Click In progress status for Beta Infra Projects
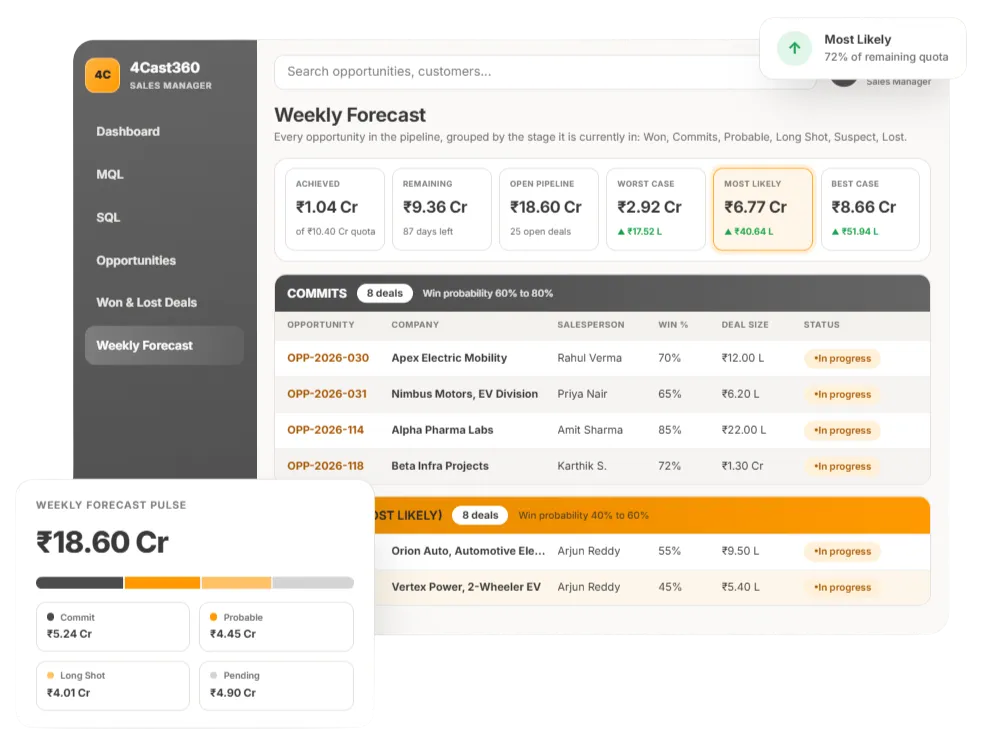Screen dimensions: 996x741 click(842, 467)
